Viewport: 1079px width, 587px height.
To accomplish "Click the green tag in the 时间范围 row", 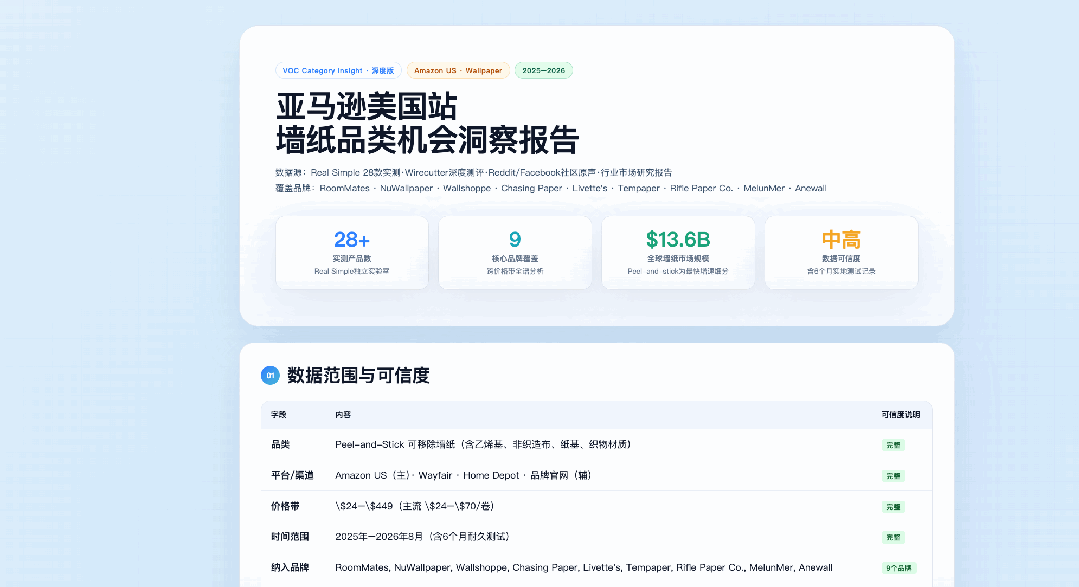I will tap(893, 537).
